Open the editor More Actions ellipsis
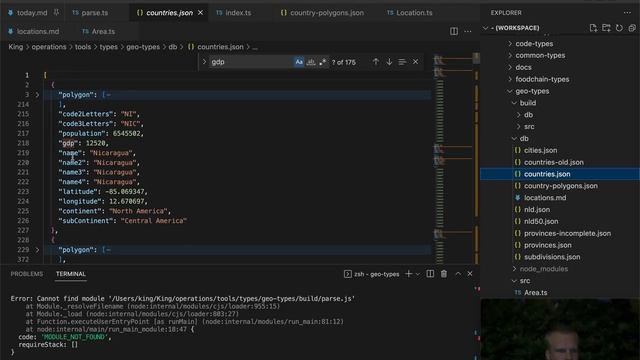 468,31
